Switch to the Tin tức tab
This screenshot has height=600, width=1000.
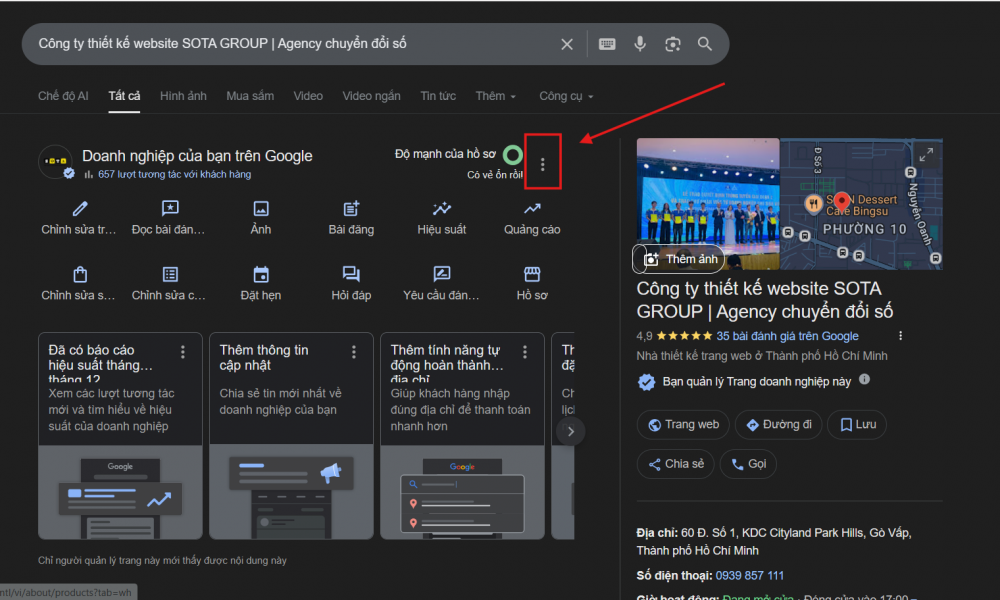pyautogui.click(x=438, y=96)
